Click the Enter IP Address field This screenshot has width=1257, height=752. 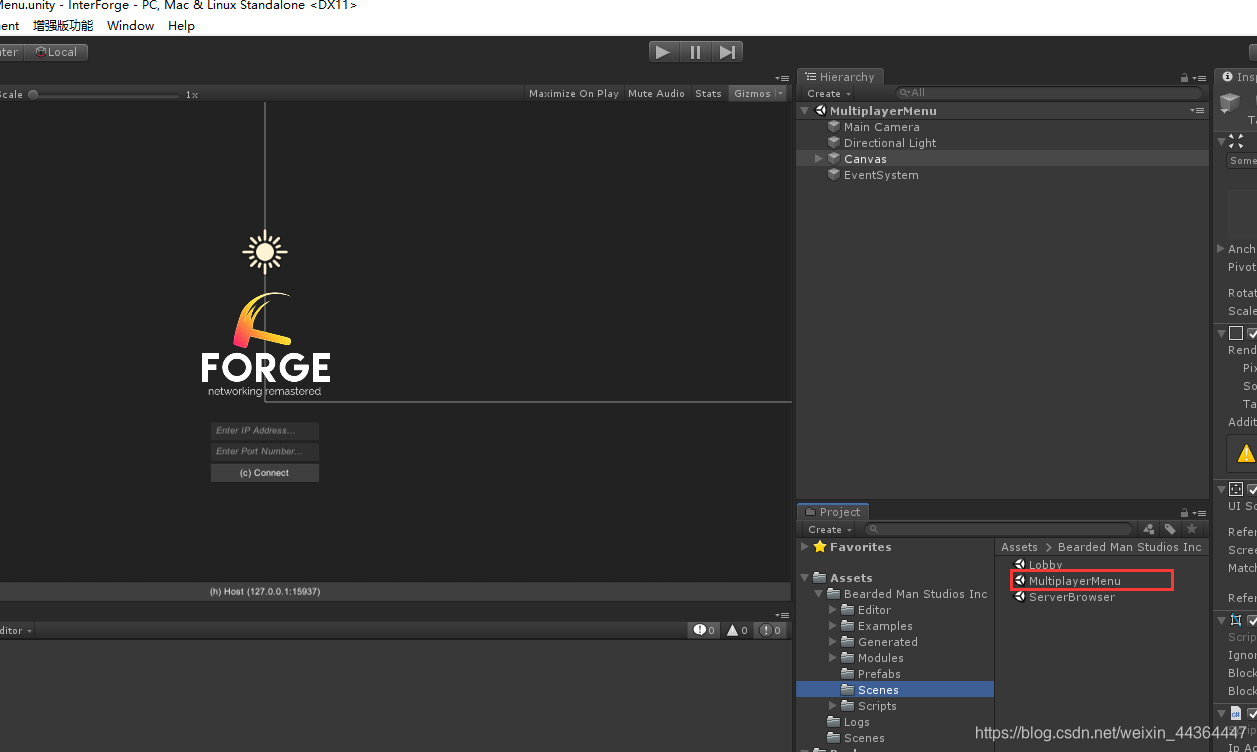[x=265, y=431]
